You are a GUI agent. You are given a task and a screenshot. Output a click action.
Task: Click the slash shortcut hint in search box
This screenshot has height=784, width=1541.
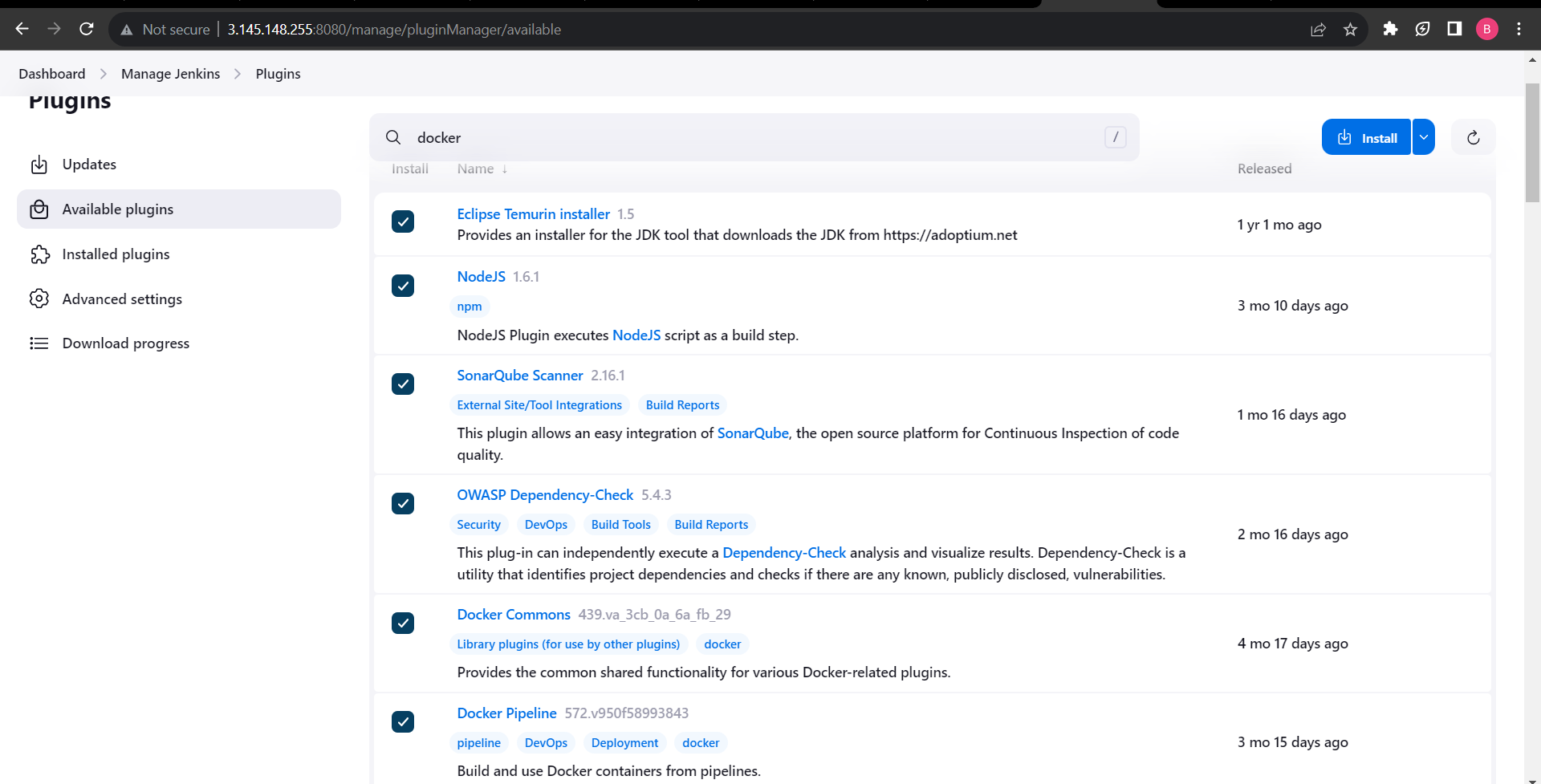1116,137
